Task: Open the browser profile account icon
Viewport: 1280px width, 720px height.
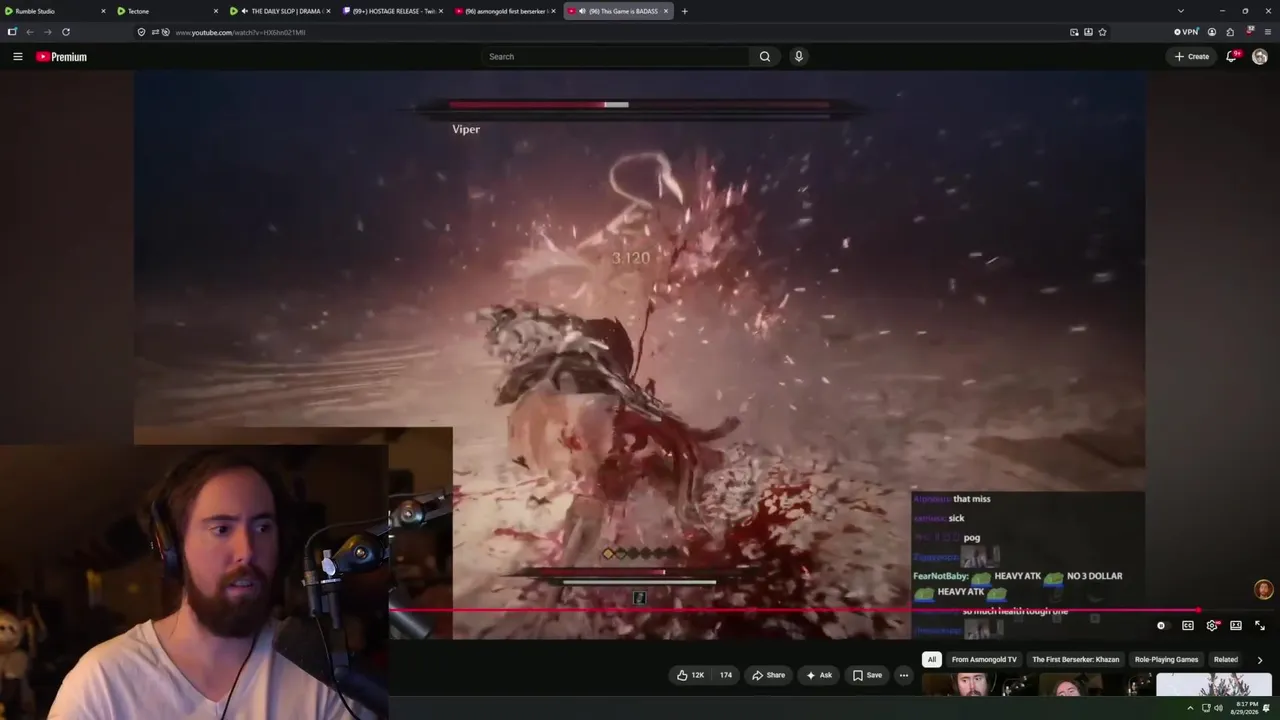Action: tap(1212, 32)
